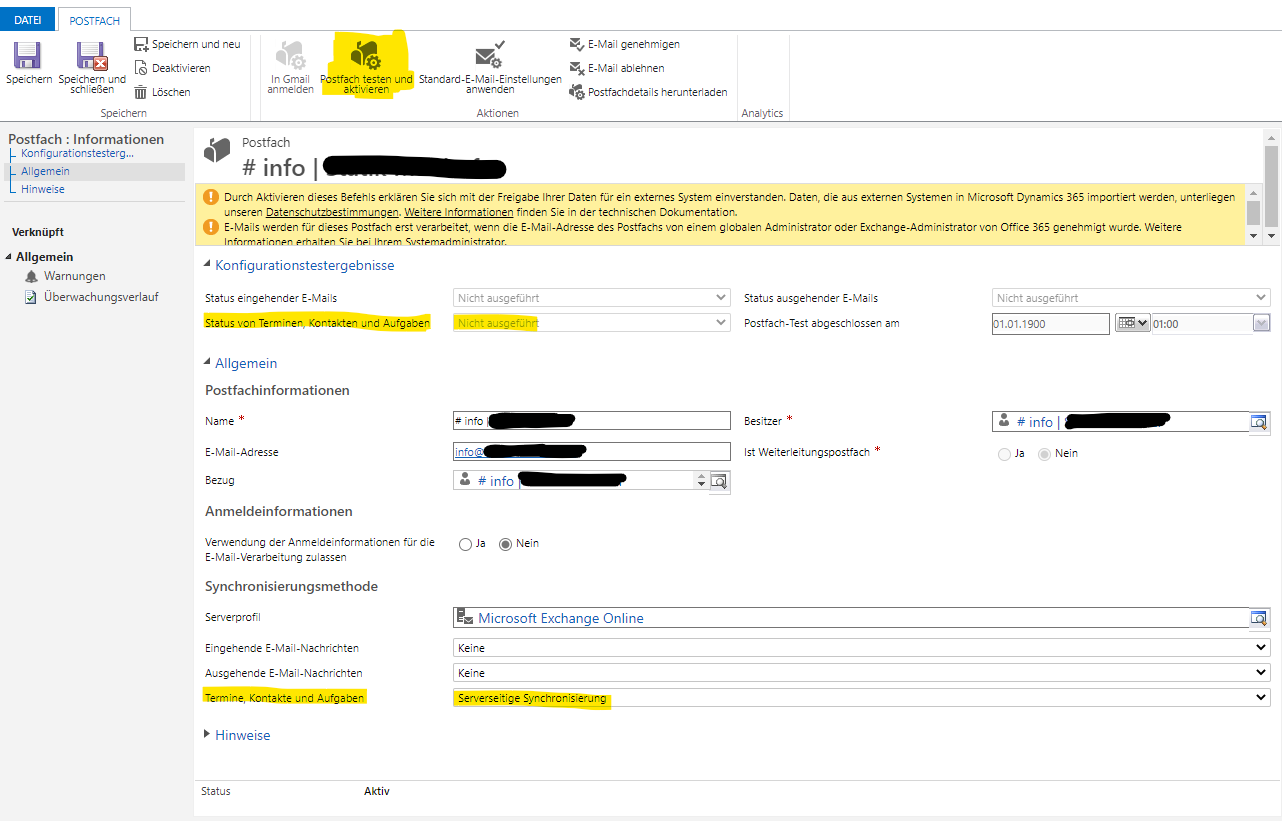Image resolution: width=1282 pixels, height=821 pixels.
Task: Switch to the DATEI tab
Action: coord(27,18)
